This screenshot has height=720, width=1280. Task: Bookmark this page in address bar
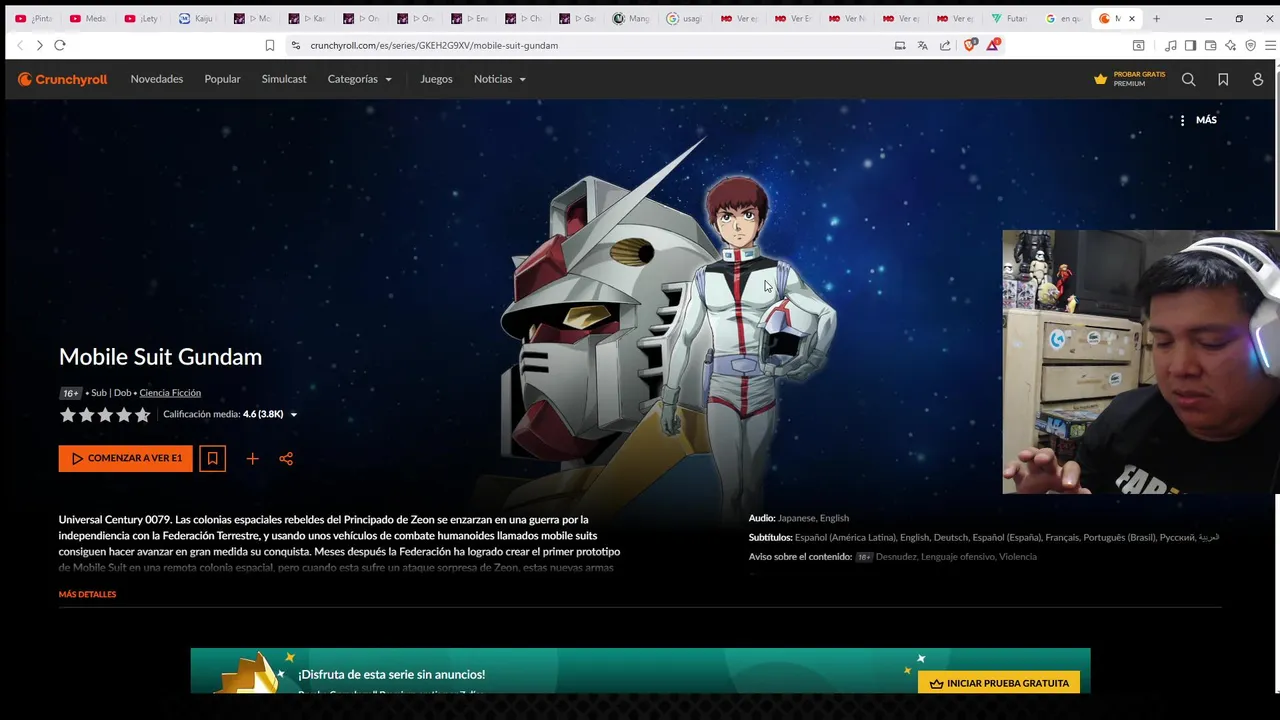point(270,45)
